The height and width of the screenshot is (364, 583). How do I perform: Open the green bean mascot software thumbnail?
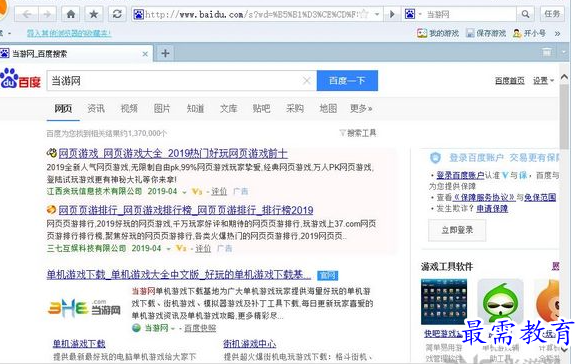[x=500, y=302]
